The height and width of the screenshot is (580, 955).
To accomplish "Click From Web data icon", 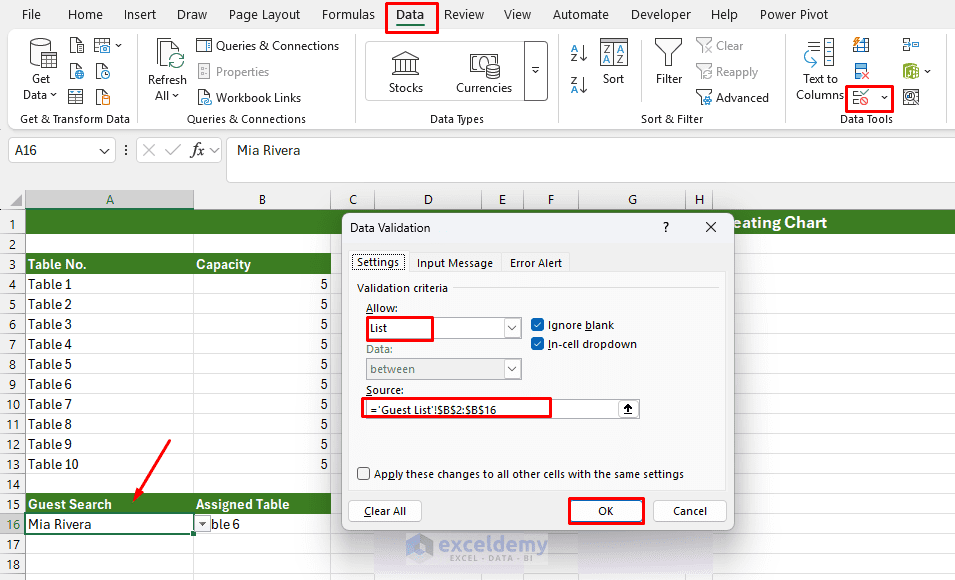I will point(76,71).
